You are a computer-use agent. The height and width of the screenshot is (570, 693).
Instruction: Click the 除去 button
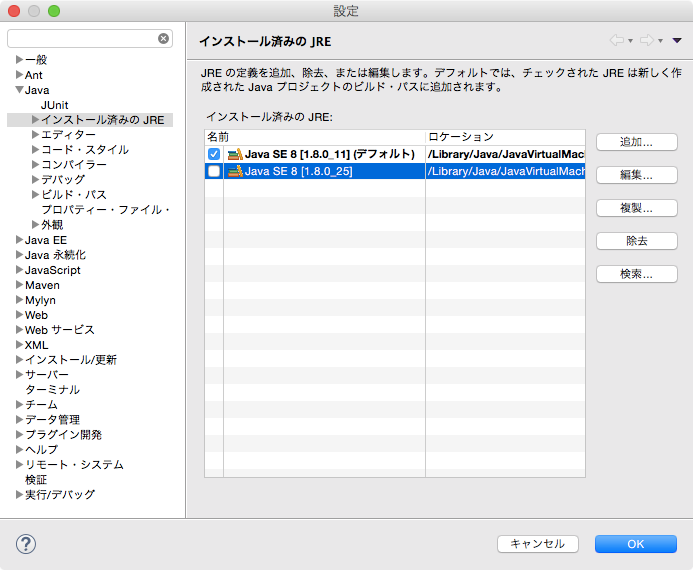click(636, 241)
